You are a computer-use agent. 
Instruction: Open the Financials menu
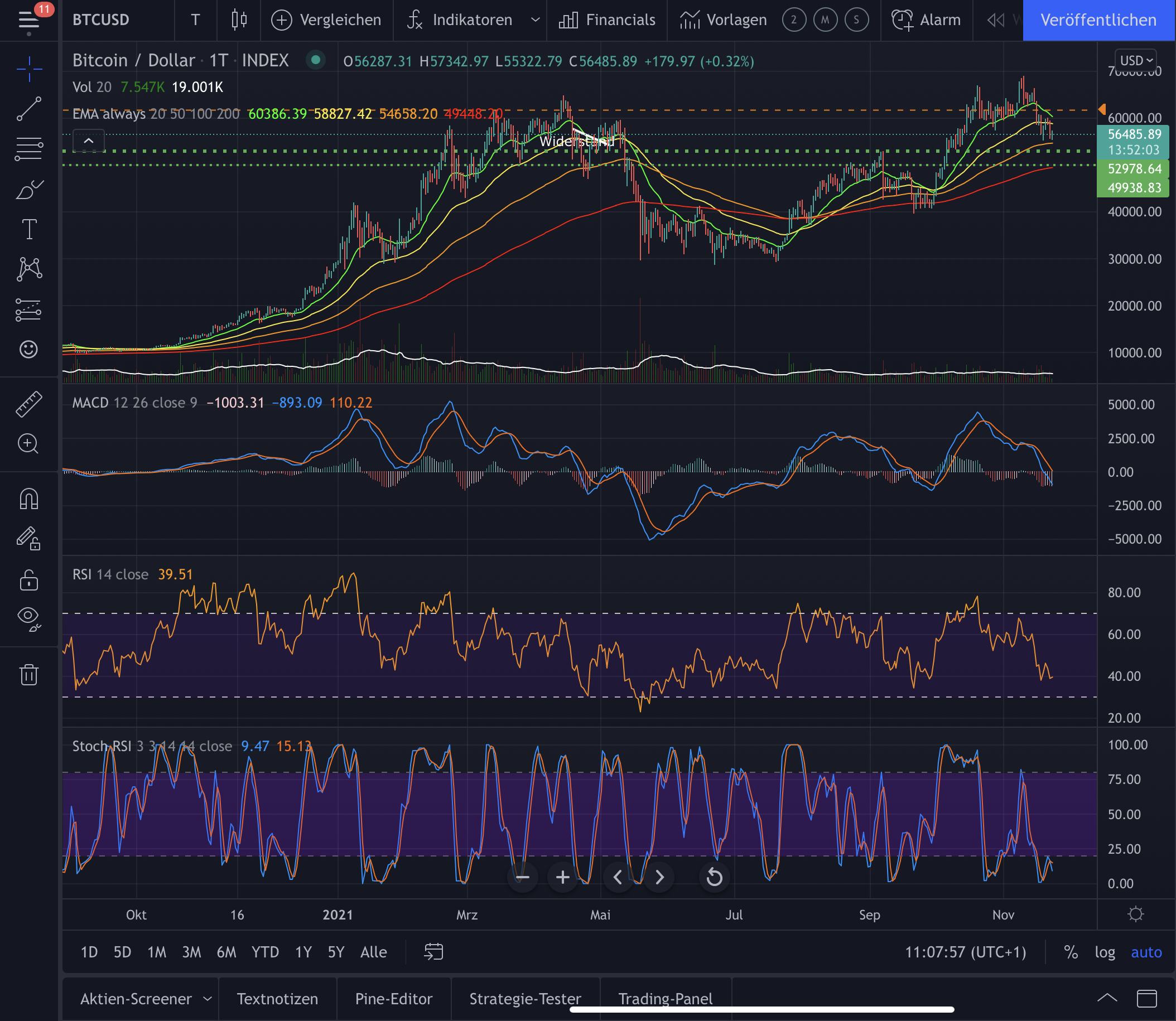click(606, 21)
